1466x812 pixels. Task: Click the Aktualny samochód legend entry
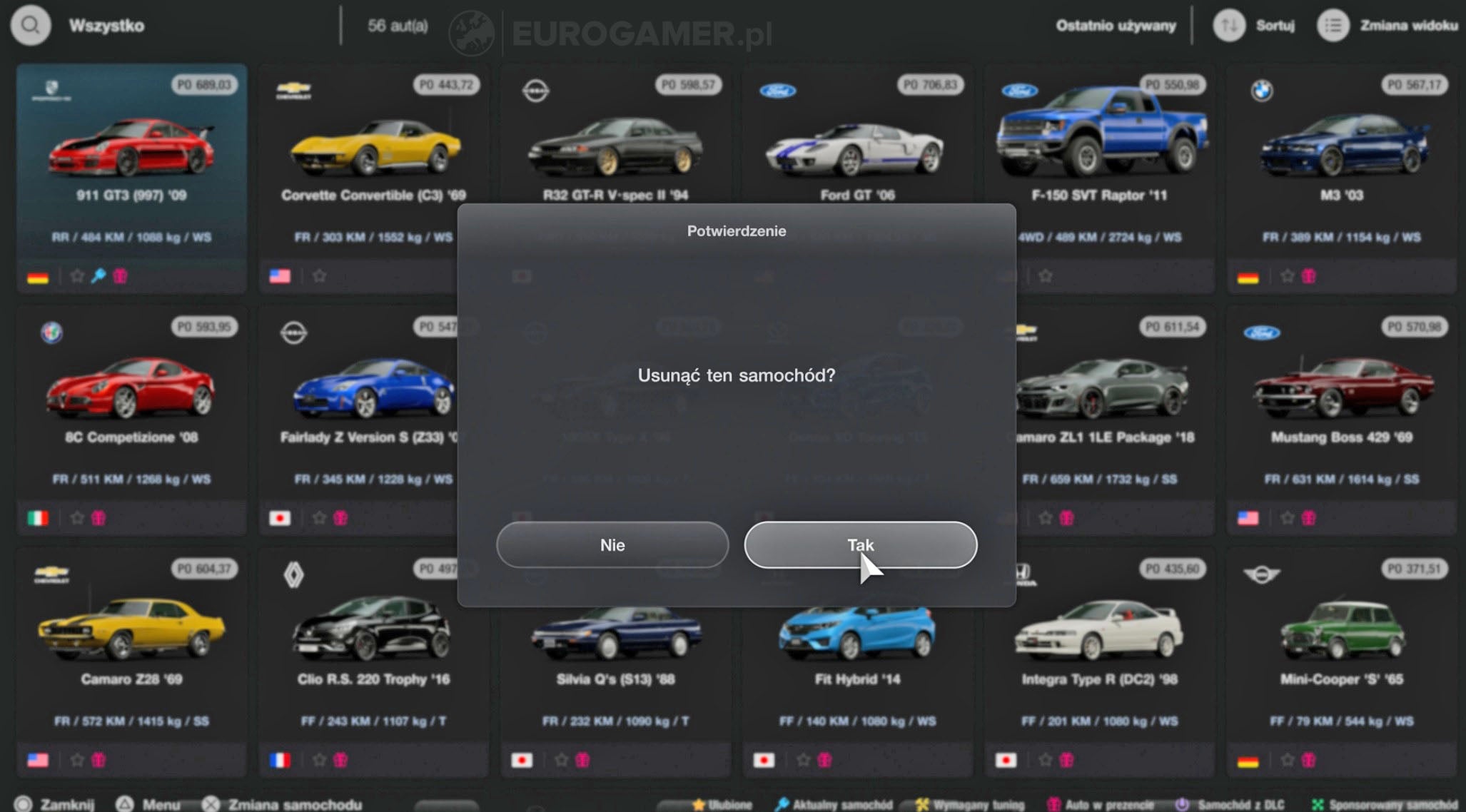coord(833,805)
